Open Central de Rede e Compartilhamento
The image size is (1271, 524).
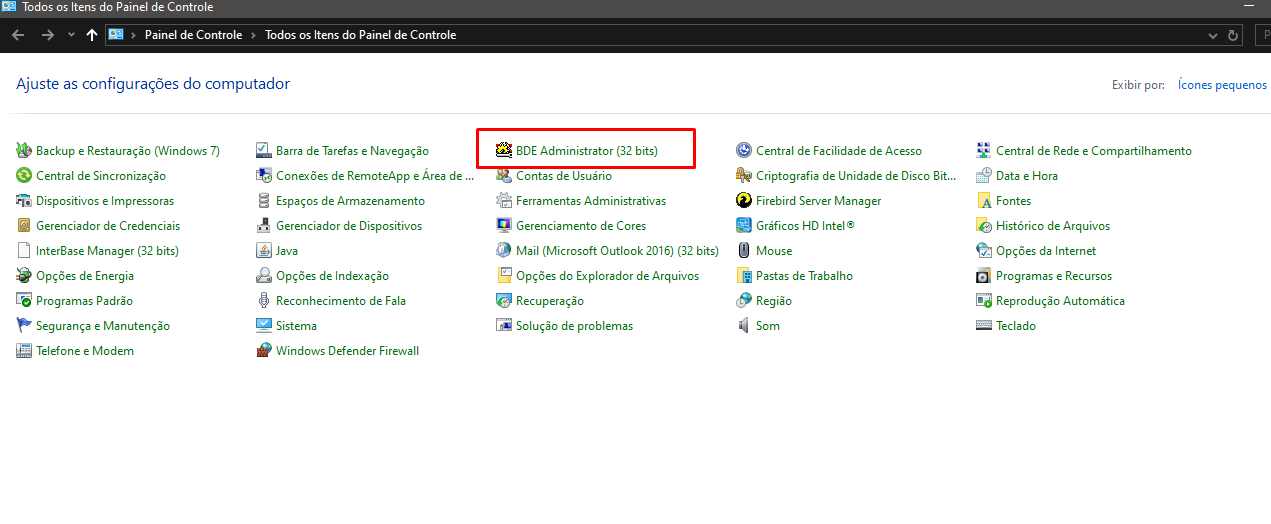coord(1094,151)
